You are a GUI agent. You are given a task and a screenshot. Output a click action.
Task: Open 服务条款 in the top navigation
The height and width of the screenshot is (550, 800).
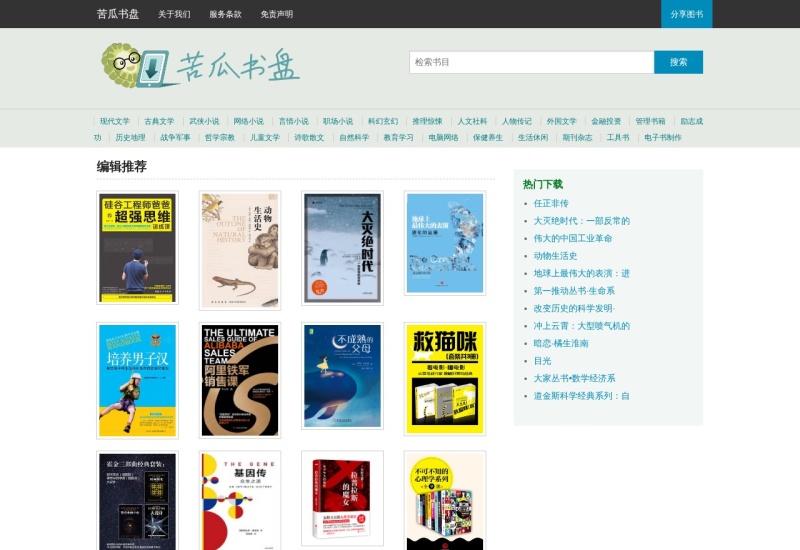225,15
